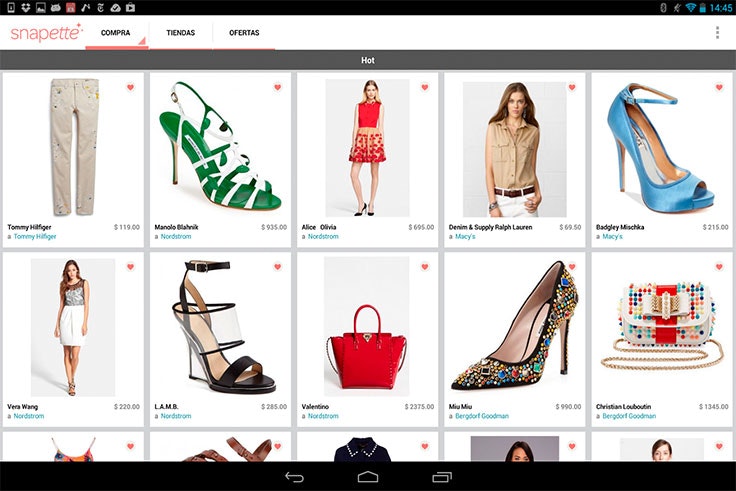Toggle heart on Valentino red bag
This screenshot has width=736, height=491.
[x=425, y=266]
